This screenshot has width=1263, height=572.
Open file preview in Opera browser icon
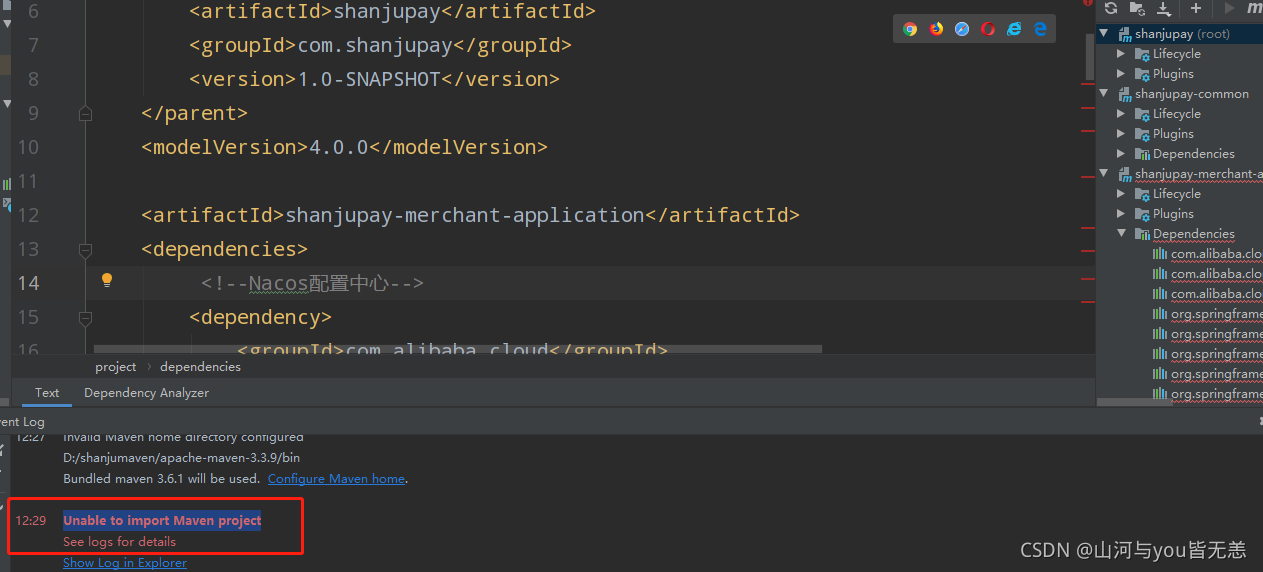[988, 29]
